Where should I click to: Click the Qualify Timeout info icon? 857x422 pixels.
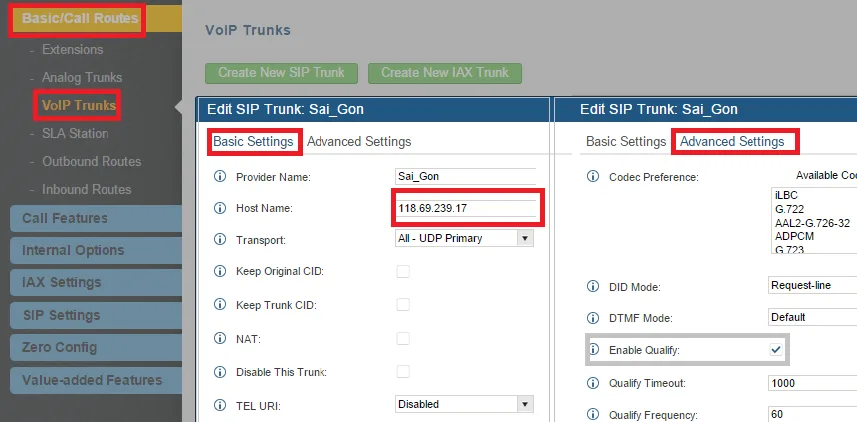click(x=593, y=383)
